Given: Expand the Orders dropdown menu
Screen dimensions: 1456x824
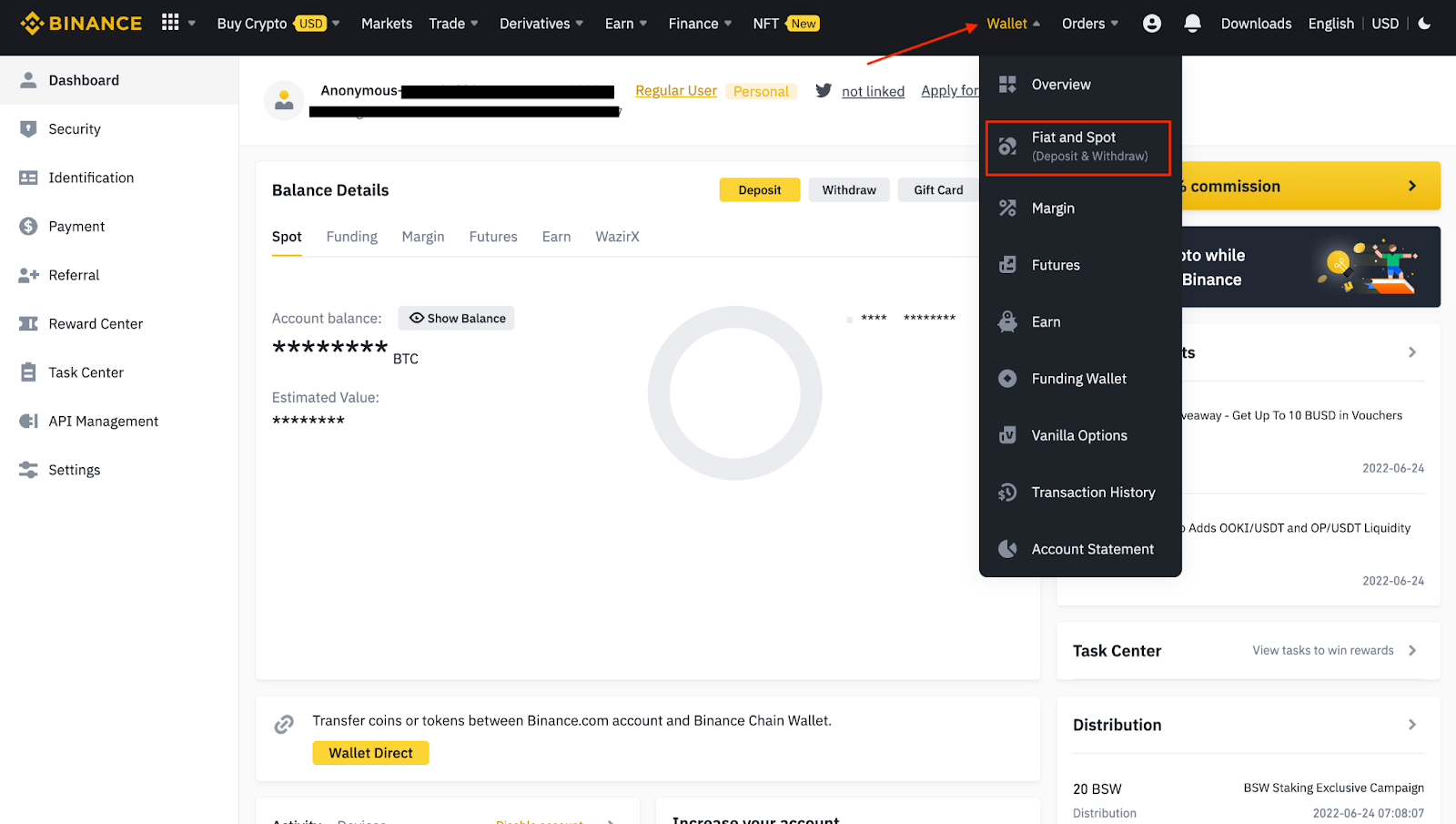Looking at the screenshot, I should [x=1090, y=24].
